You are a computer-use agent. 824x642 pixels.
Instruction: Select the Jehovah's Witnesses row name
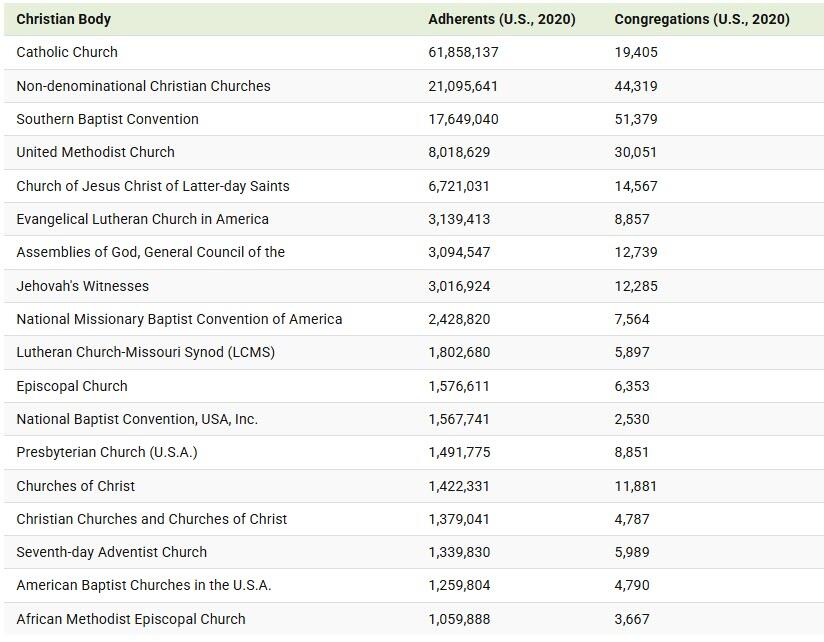82,286
